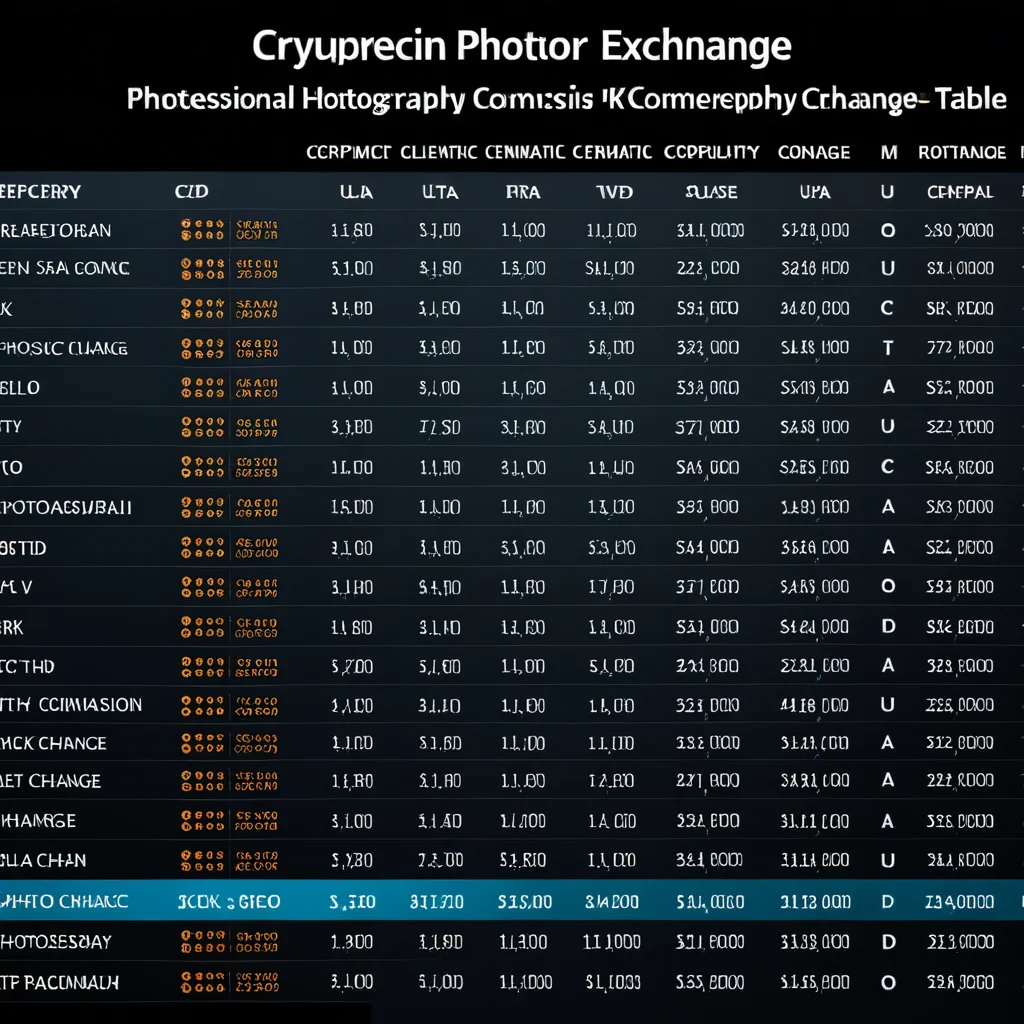
Task: Open the MCK CHANCE row name
Action: click(x=53, y=743)
